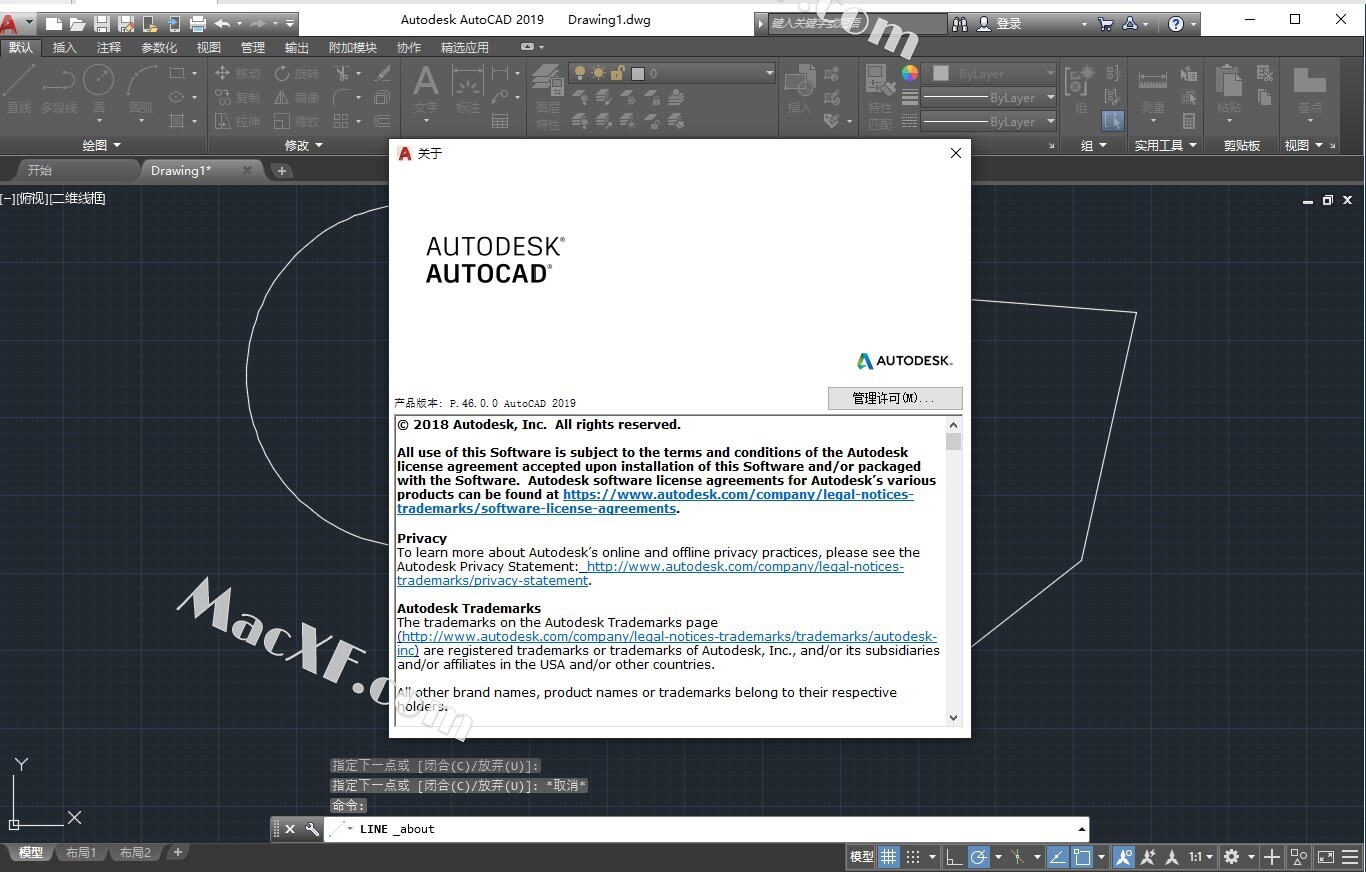Click the Paste (粘贴) icon
This screenshot has height=872, width=1366.
pyautogui.click(x=1229, y=89)
